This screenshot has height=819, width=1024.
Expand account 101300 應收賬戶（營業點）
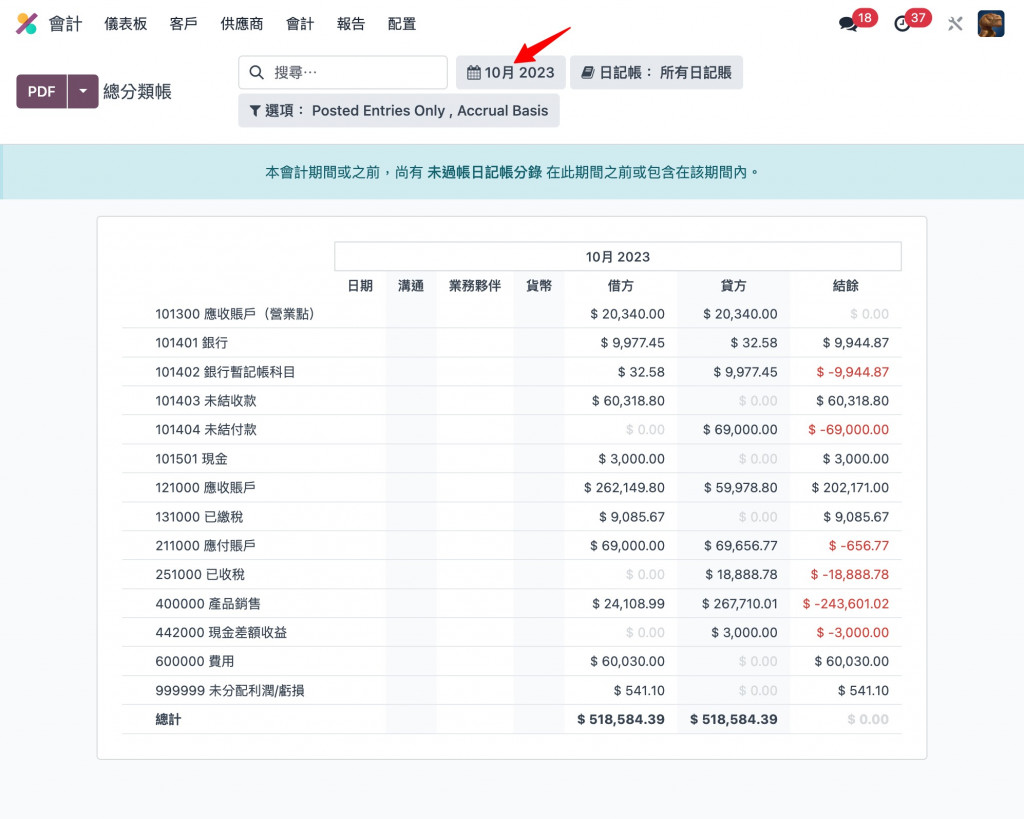coord(235,314)
